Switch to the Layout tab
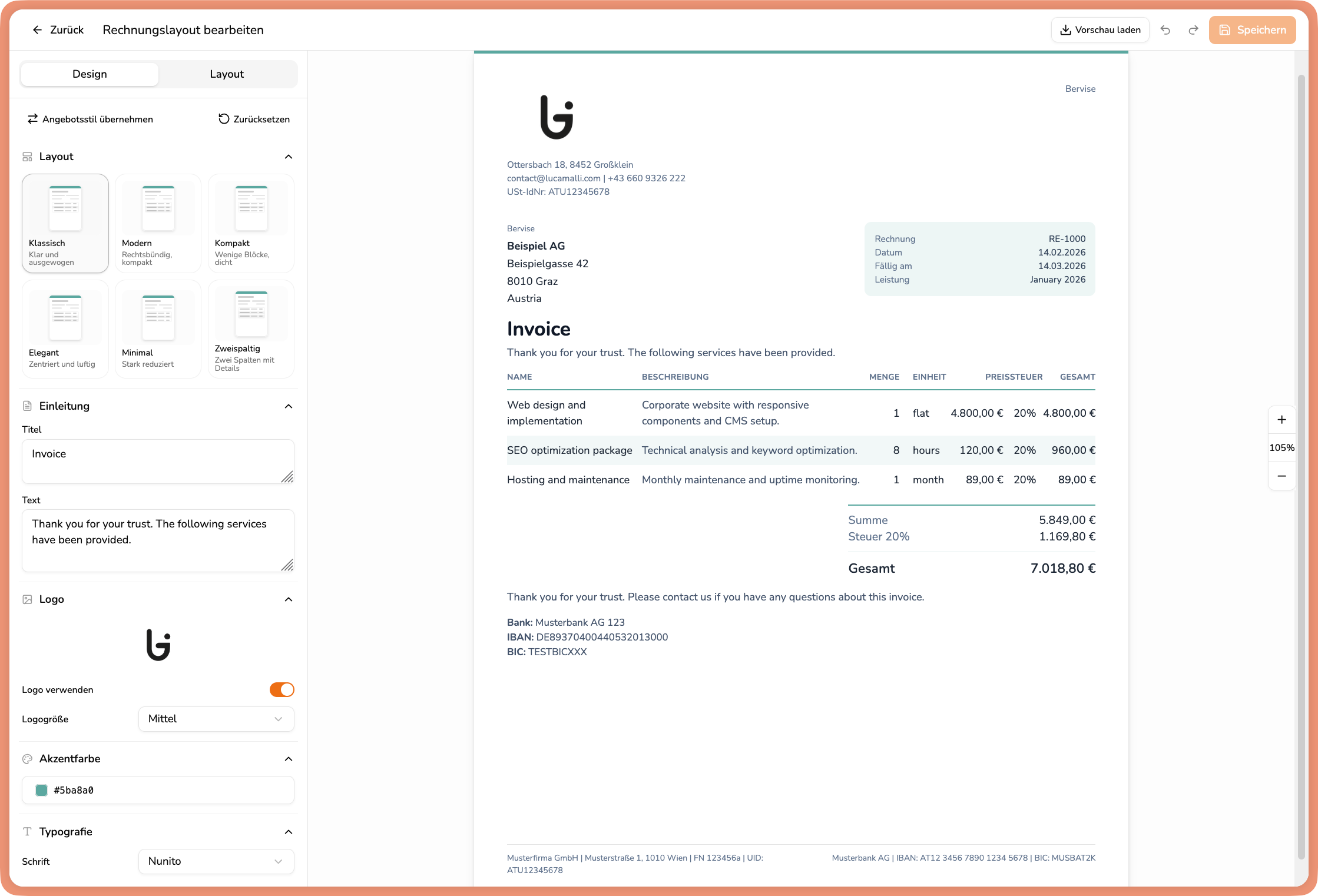 (226, 74)
